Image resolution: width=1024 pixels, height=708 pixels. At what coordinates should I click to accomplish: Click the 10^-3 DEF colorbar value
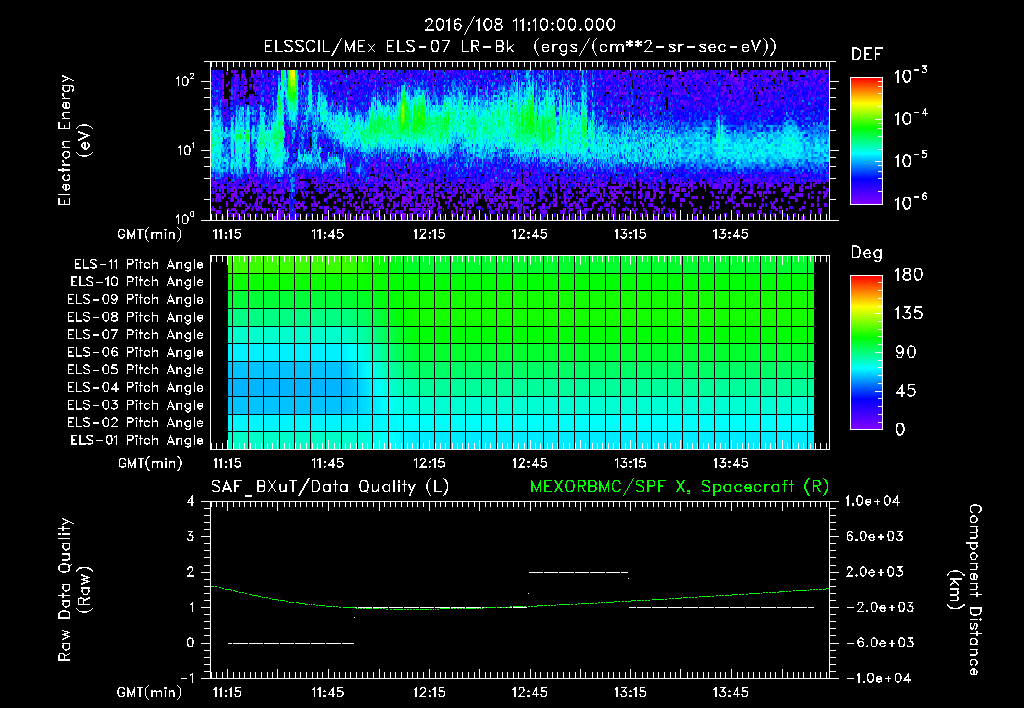point(910,75)
